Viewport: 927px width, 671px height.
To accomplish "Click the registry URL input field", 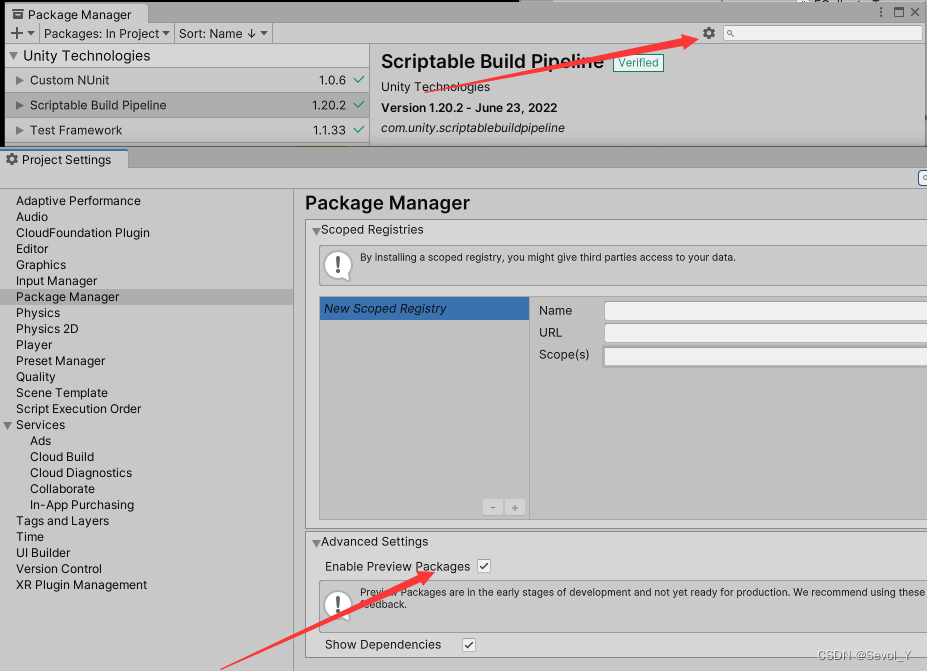I will pos(765,333).
